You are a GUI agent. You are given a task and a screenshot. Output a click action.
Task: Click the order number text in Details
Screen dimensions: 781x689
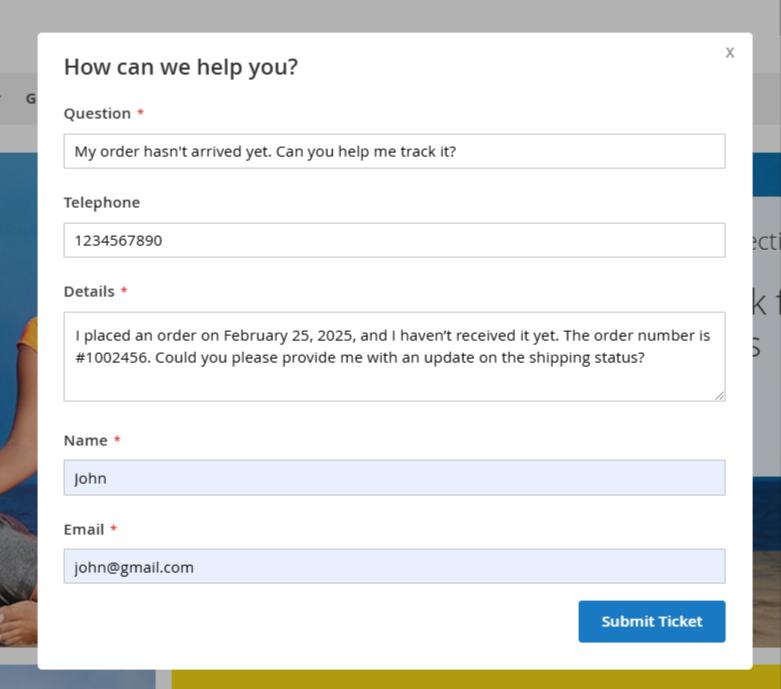click(112, 358)
